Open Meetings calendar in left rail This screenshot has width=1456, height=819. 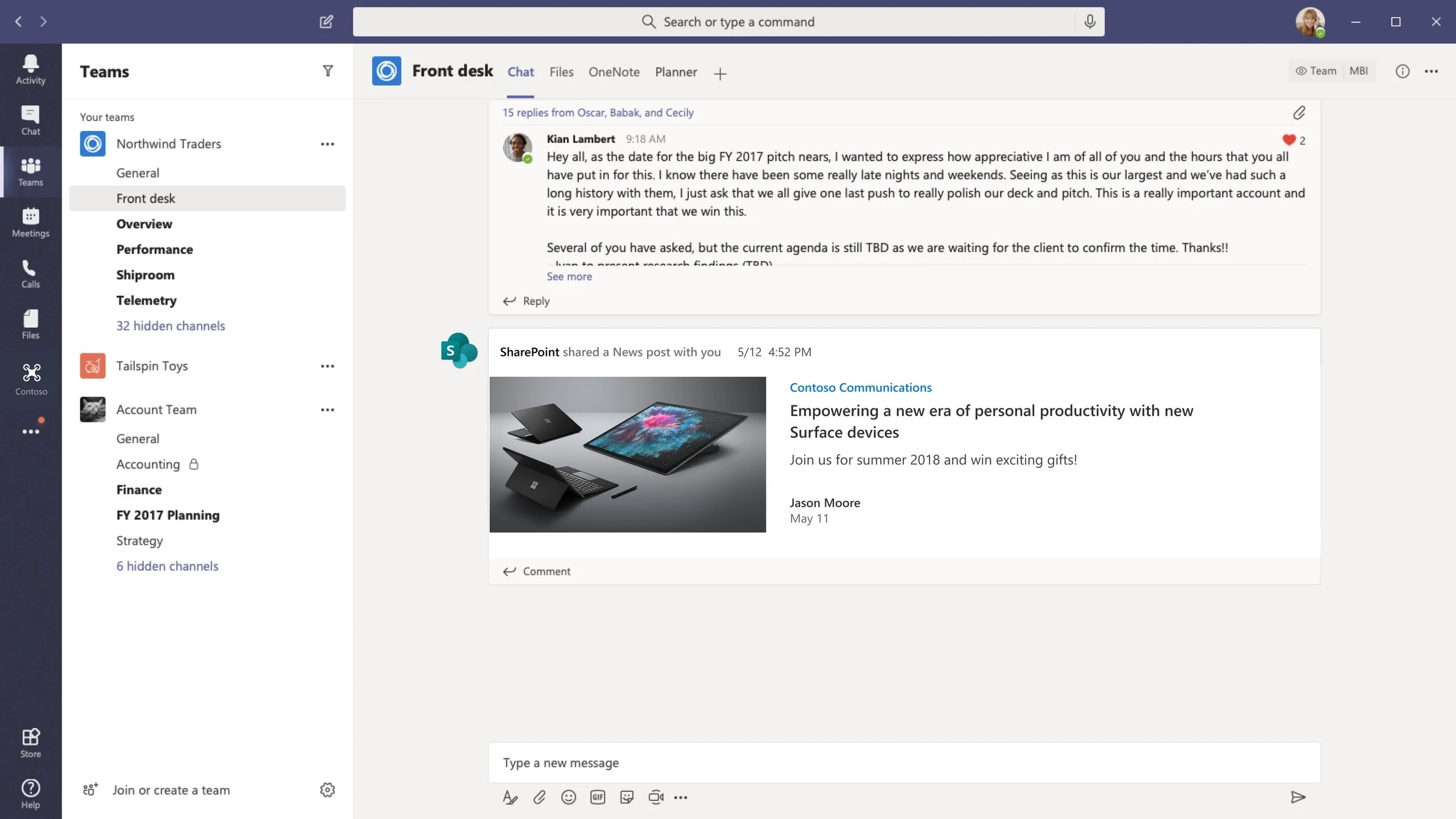click(30, 222)
